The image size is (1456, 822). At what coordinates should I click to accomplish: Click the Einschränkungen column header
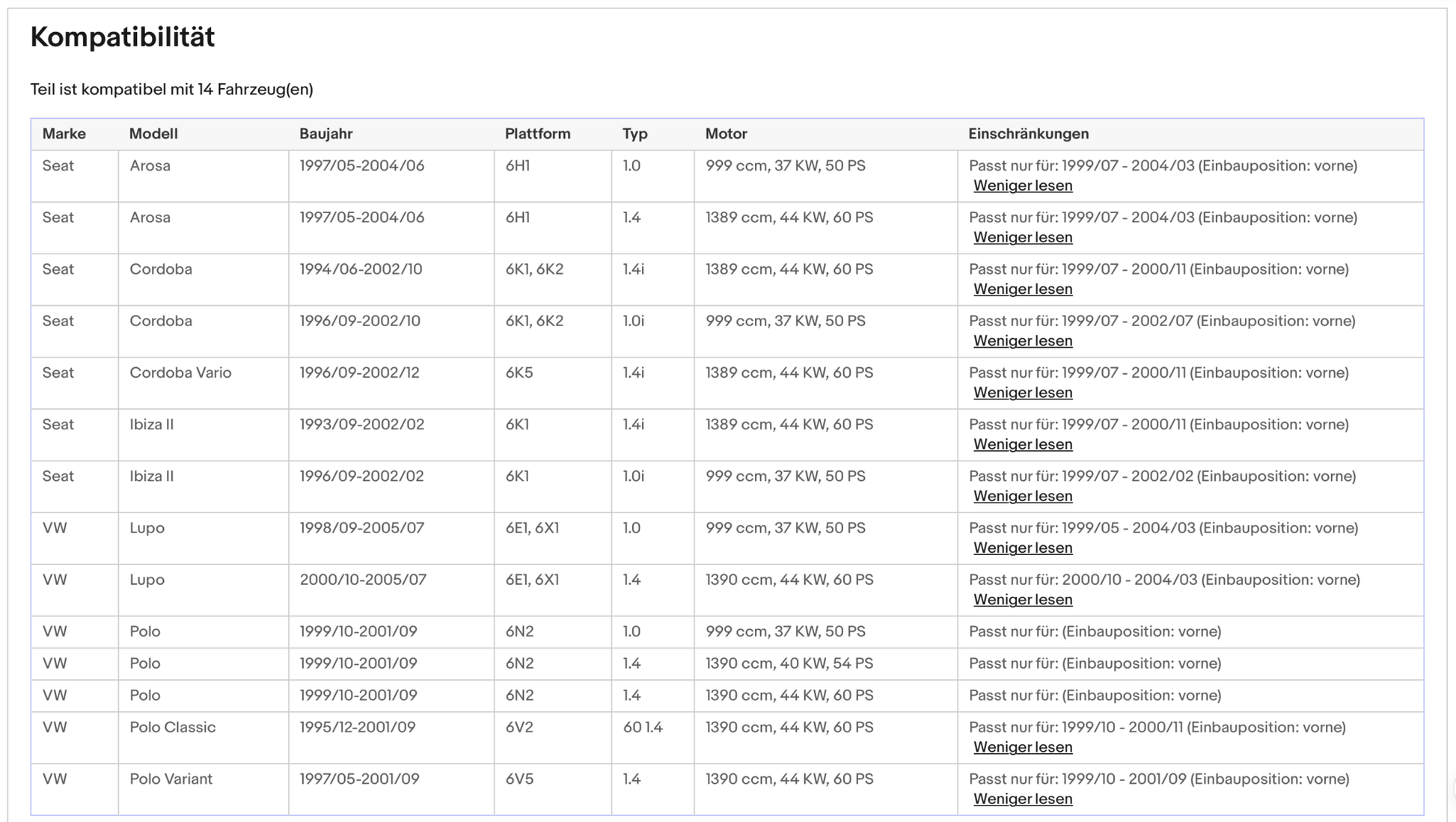1028,134
